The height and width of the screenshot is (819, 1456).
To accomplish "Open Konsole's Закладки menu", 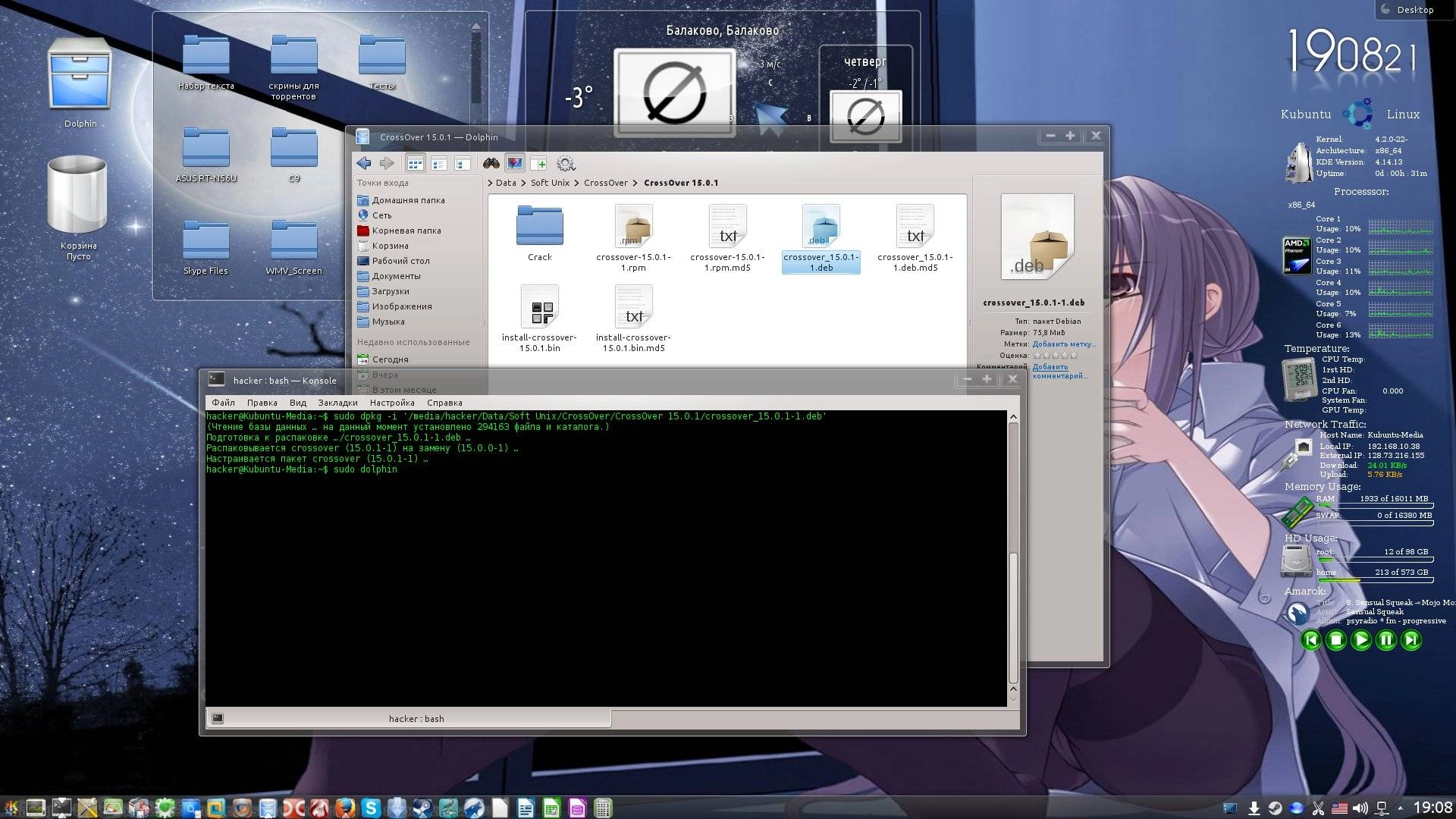I will pos(337,403).
